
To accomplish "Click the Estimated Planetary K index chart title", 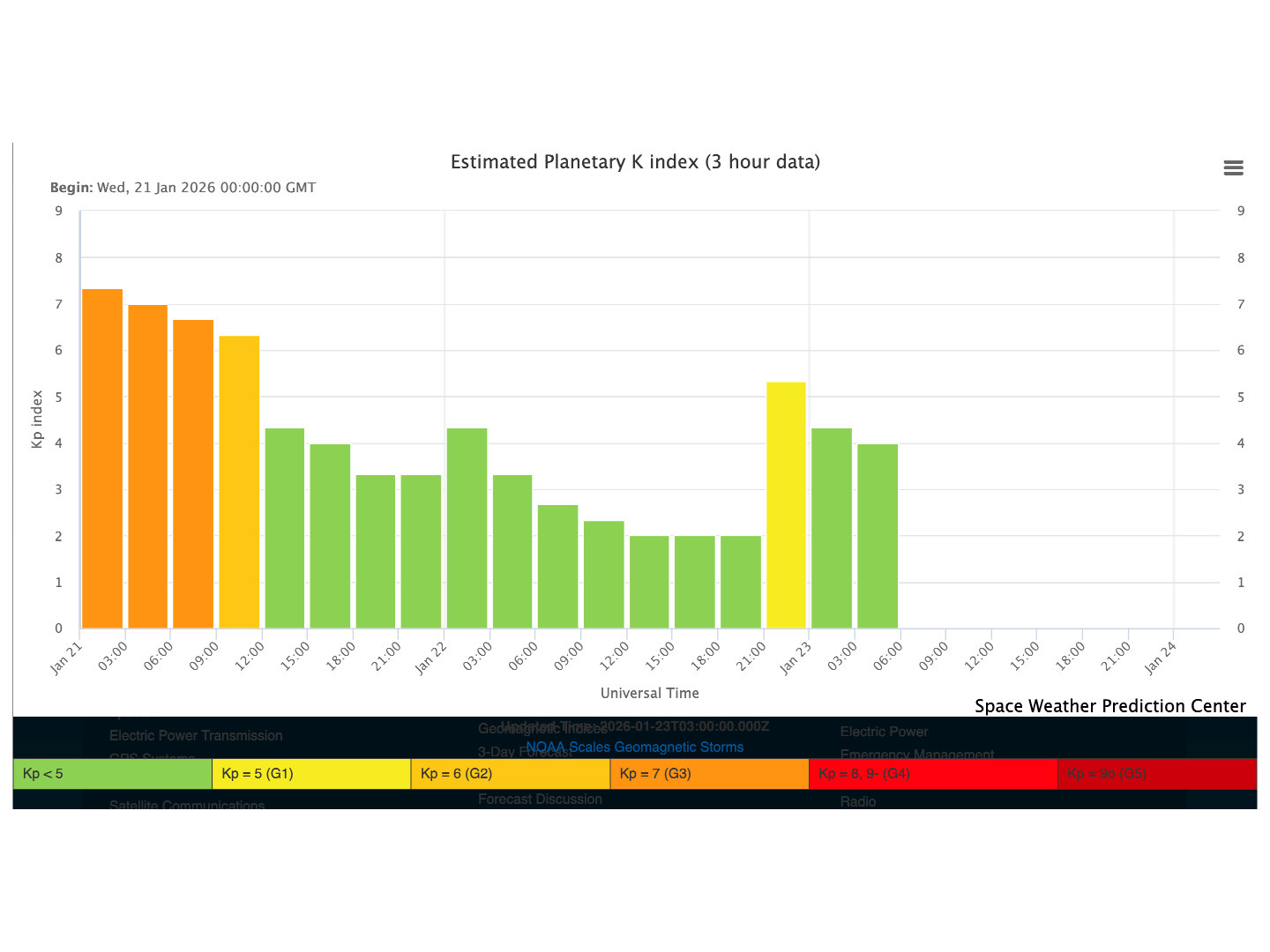I will (635, 162).
